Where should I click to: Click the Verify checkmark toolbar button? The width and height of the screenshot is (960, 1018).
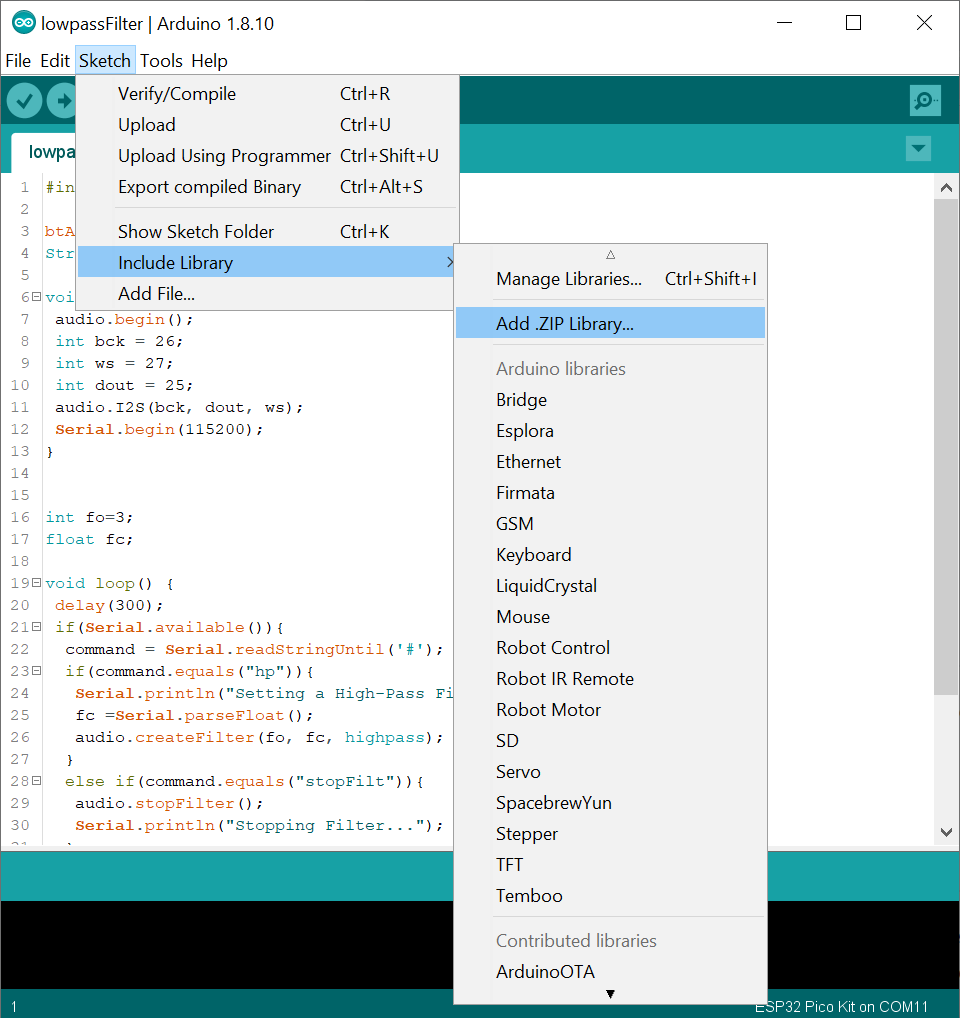click(25, 101)
